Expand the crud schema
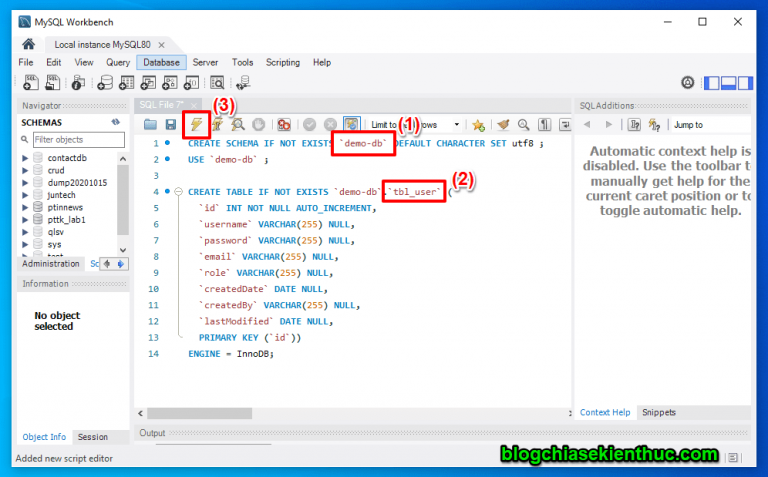The height and width of the screenshot is (477, 768). [x=25, y=170]
